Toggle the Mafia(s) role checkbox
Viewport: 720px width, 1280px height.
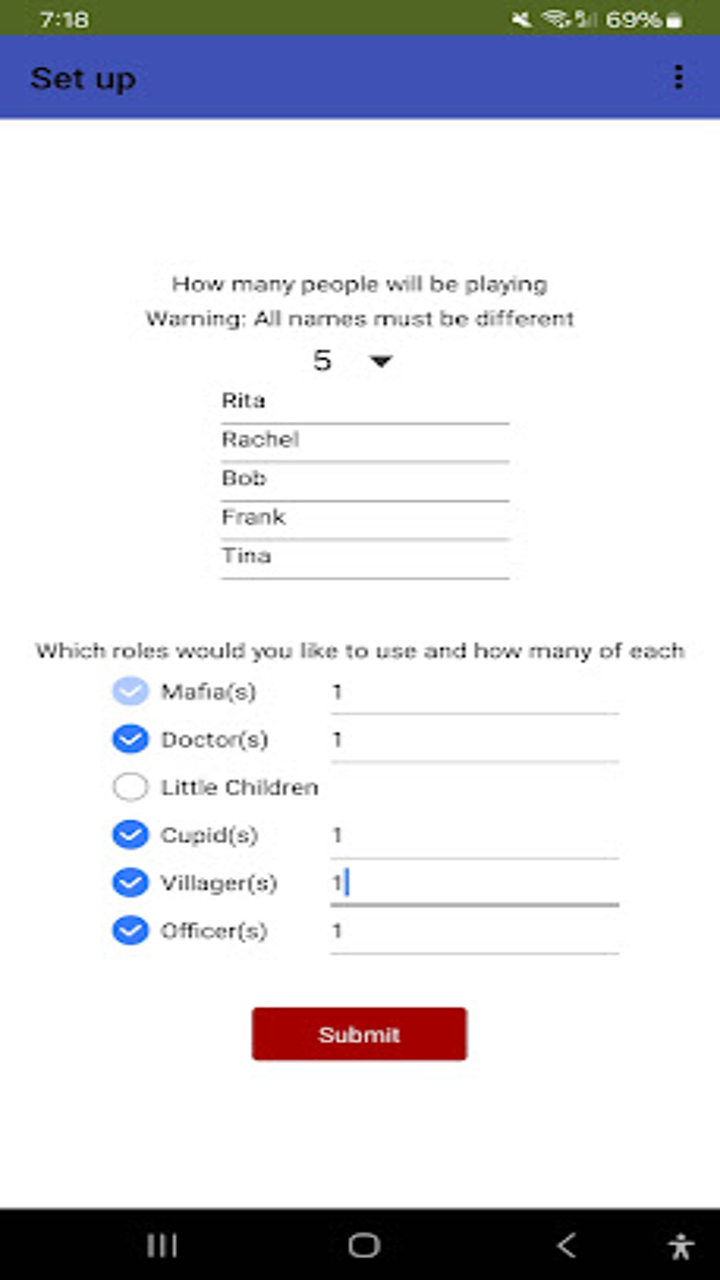[130, 692]
